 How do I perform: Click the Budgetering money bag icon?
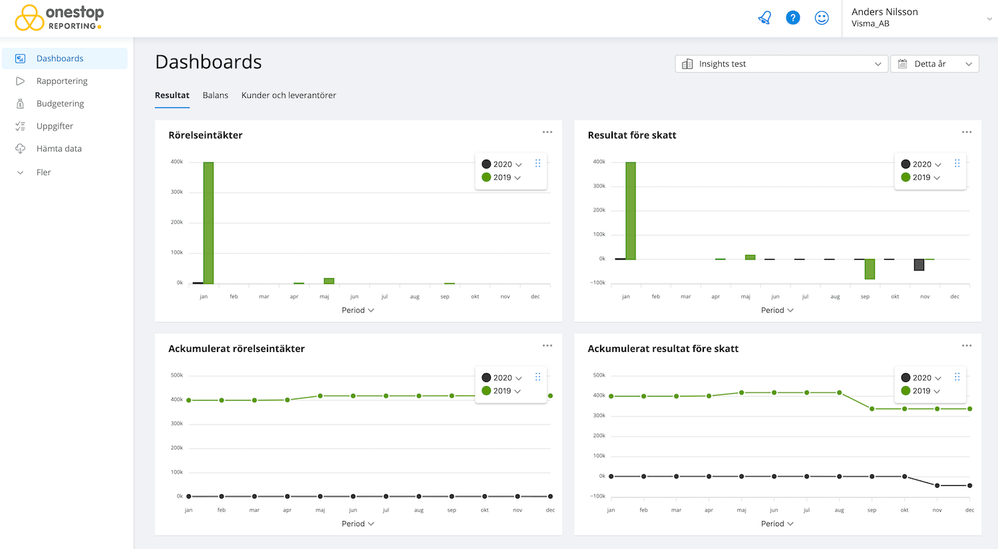(20, 104)
